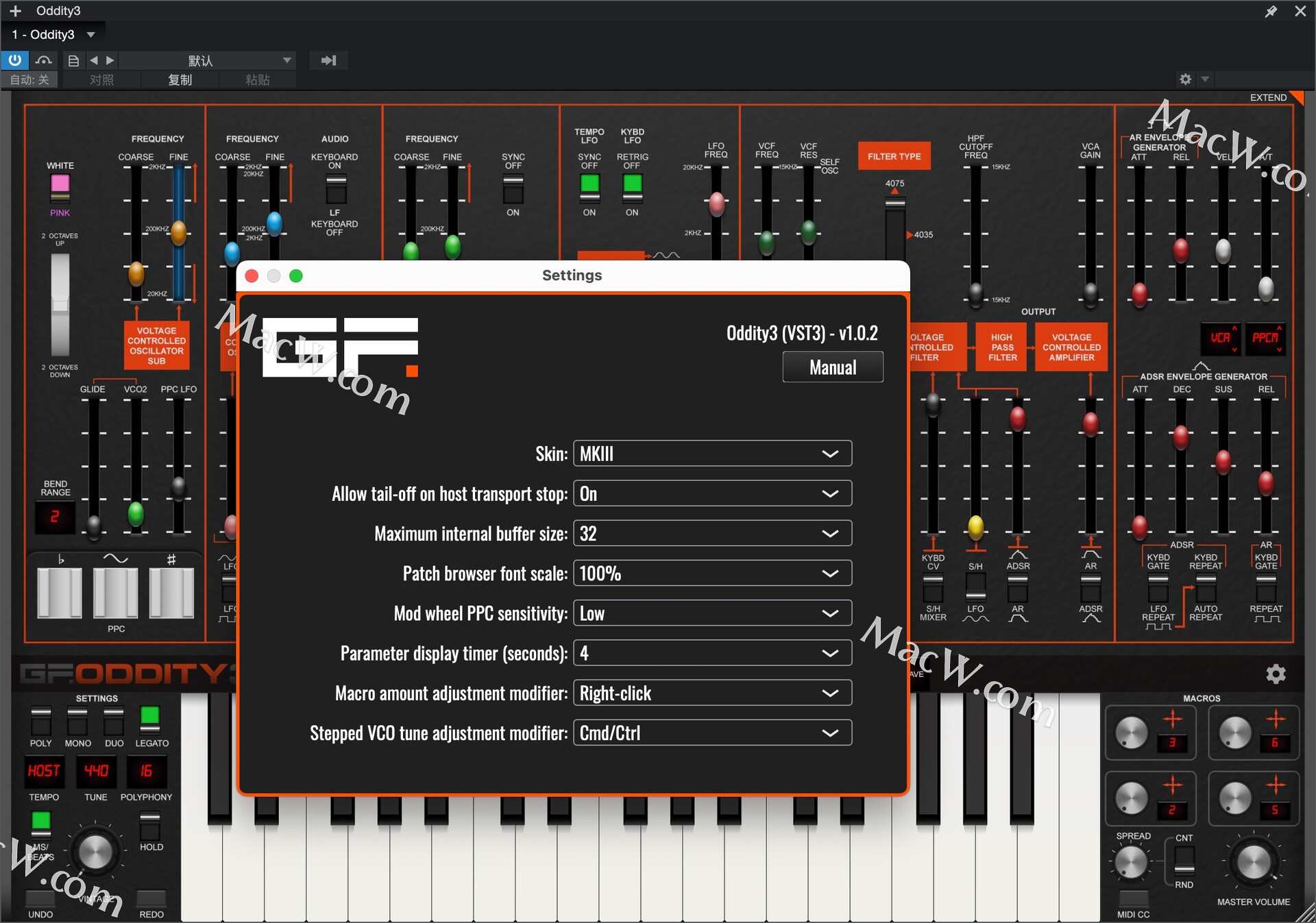
Task: Click the TEMPO HOST display
Action: tap(44, 771)
